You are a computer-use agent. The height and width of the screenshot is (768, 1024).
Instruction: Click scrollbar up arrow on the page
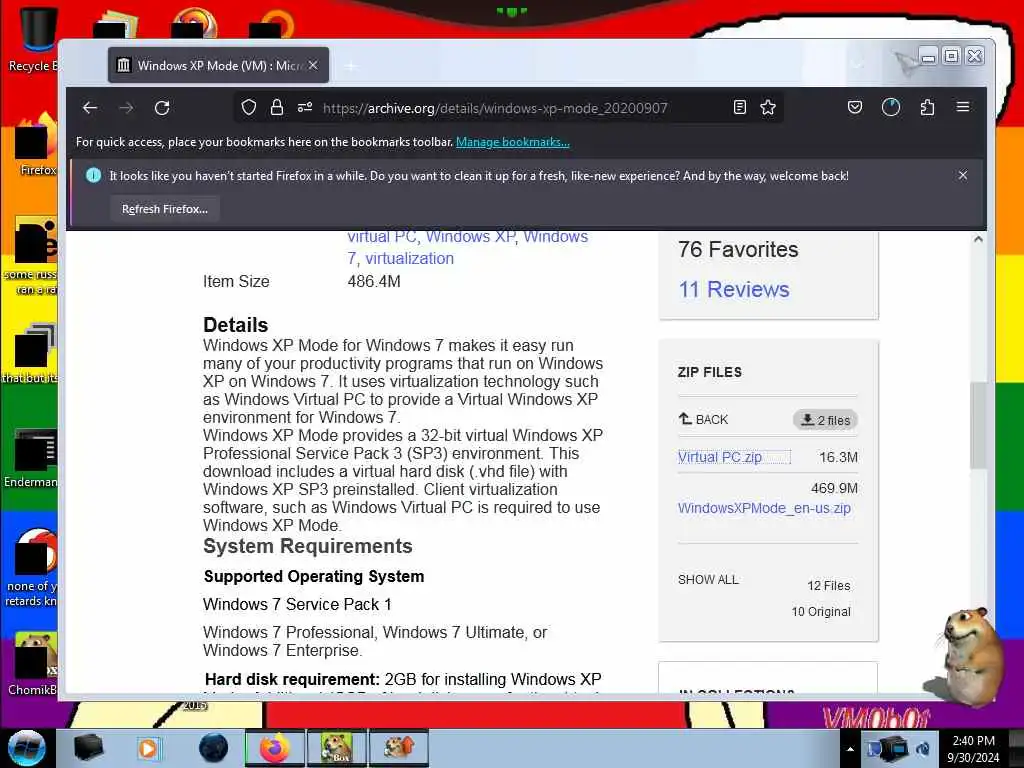pos(978,239)
